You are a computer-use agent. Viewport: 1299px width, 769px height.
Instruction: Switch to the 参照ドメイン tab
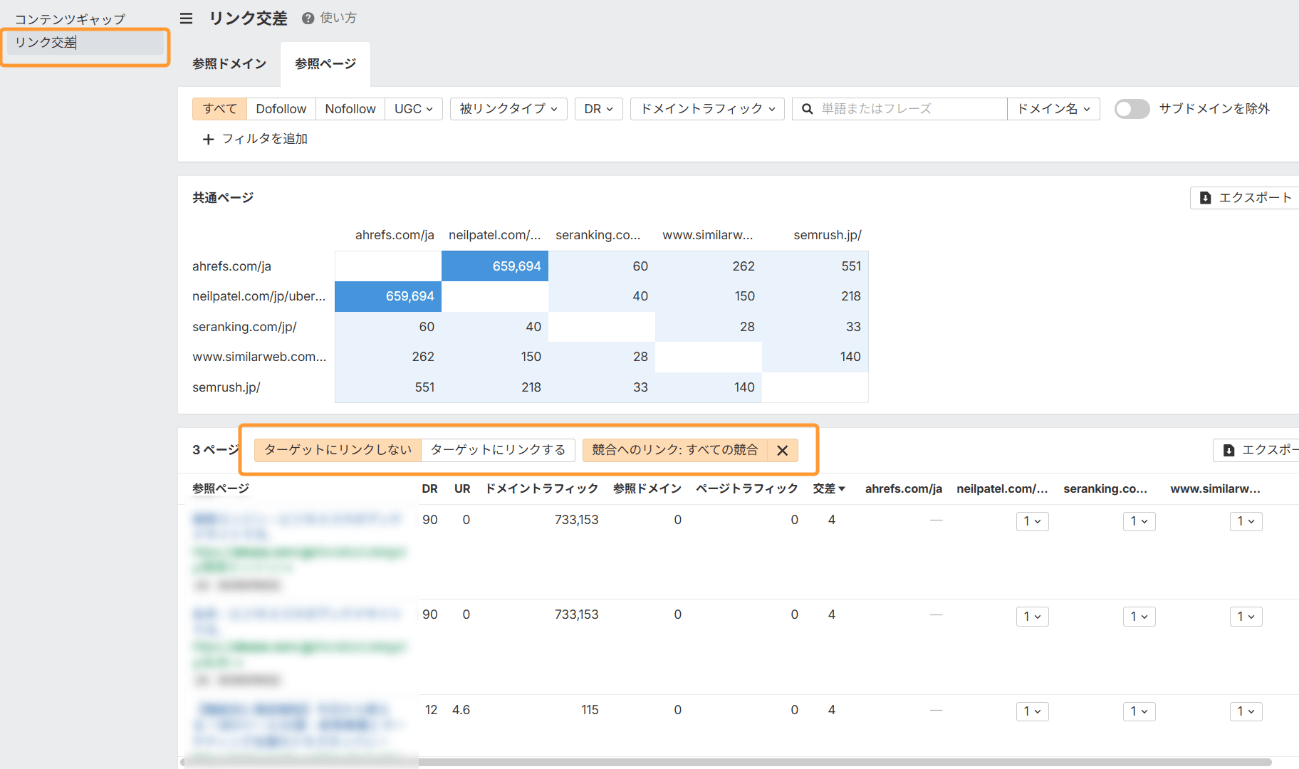point(229,64)
